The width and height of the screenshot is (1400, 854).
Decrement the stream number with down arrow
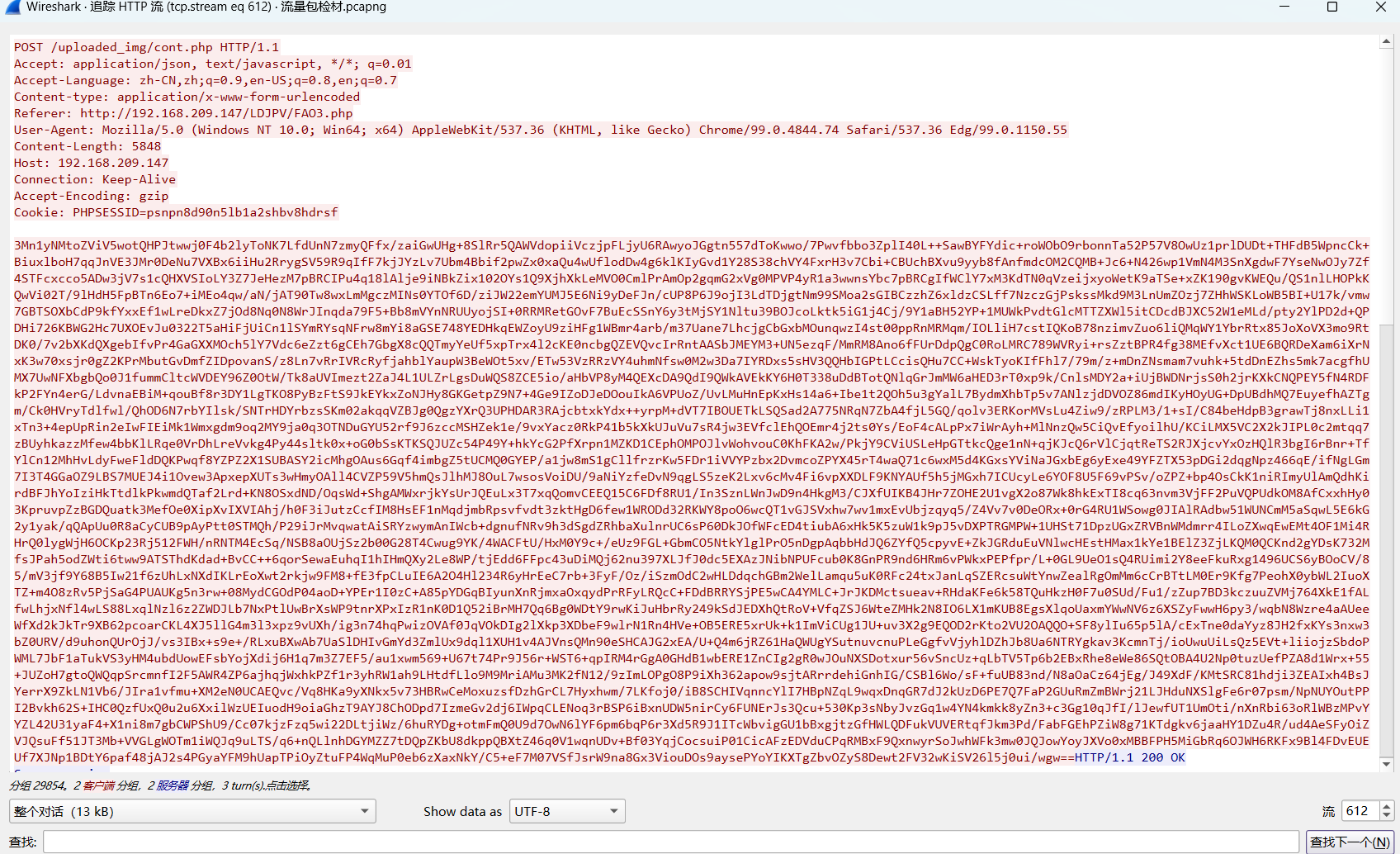tap(1387, 817)
